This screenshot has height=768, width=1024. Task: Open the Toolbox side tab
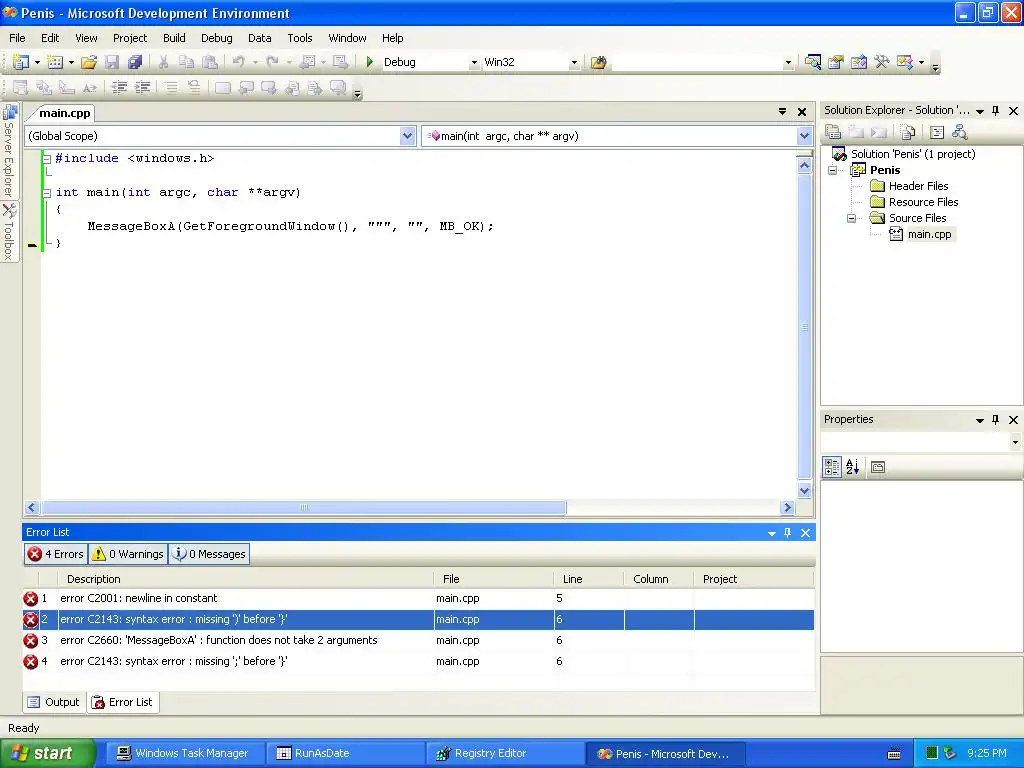click(x=9, y=232)
